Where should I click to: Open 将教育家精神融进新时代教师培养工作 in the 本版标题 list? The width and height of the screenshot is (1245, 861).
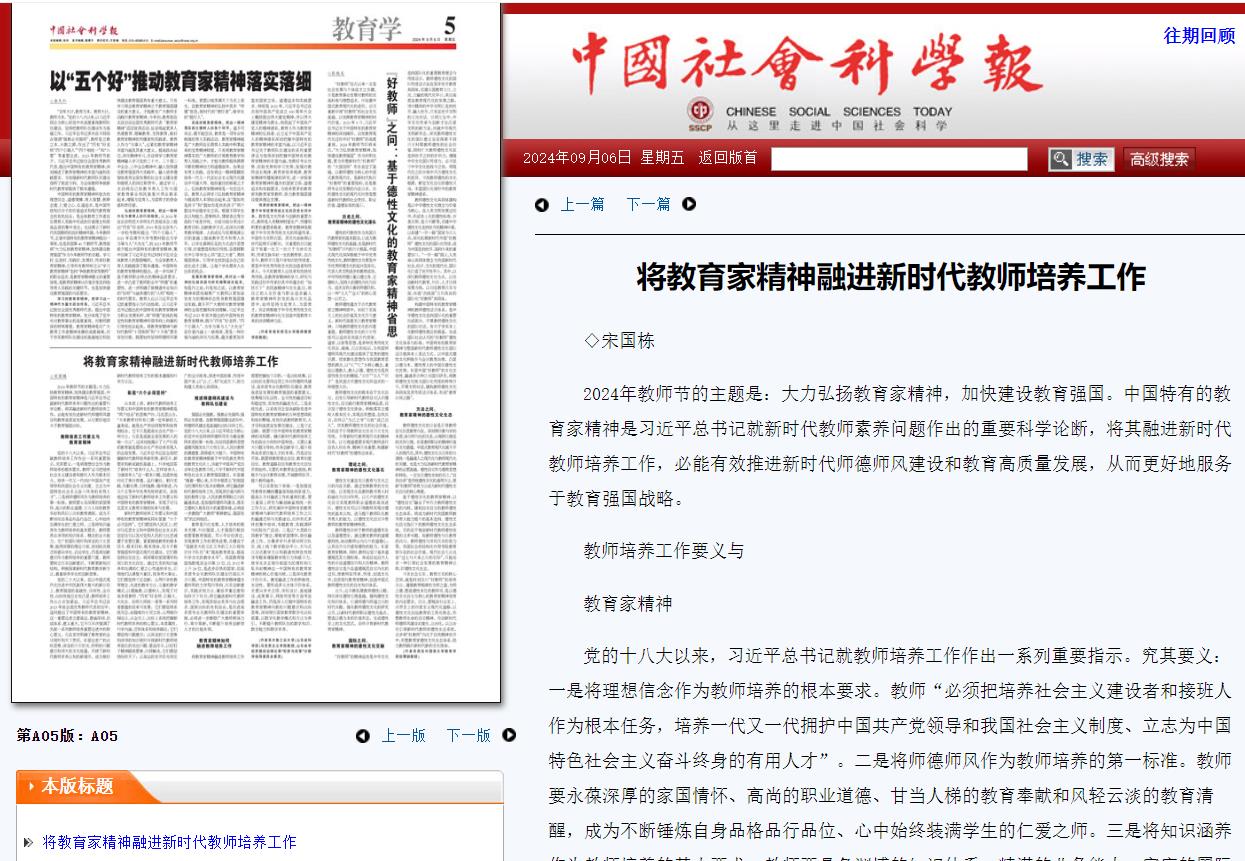tap(169, 842)
